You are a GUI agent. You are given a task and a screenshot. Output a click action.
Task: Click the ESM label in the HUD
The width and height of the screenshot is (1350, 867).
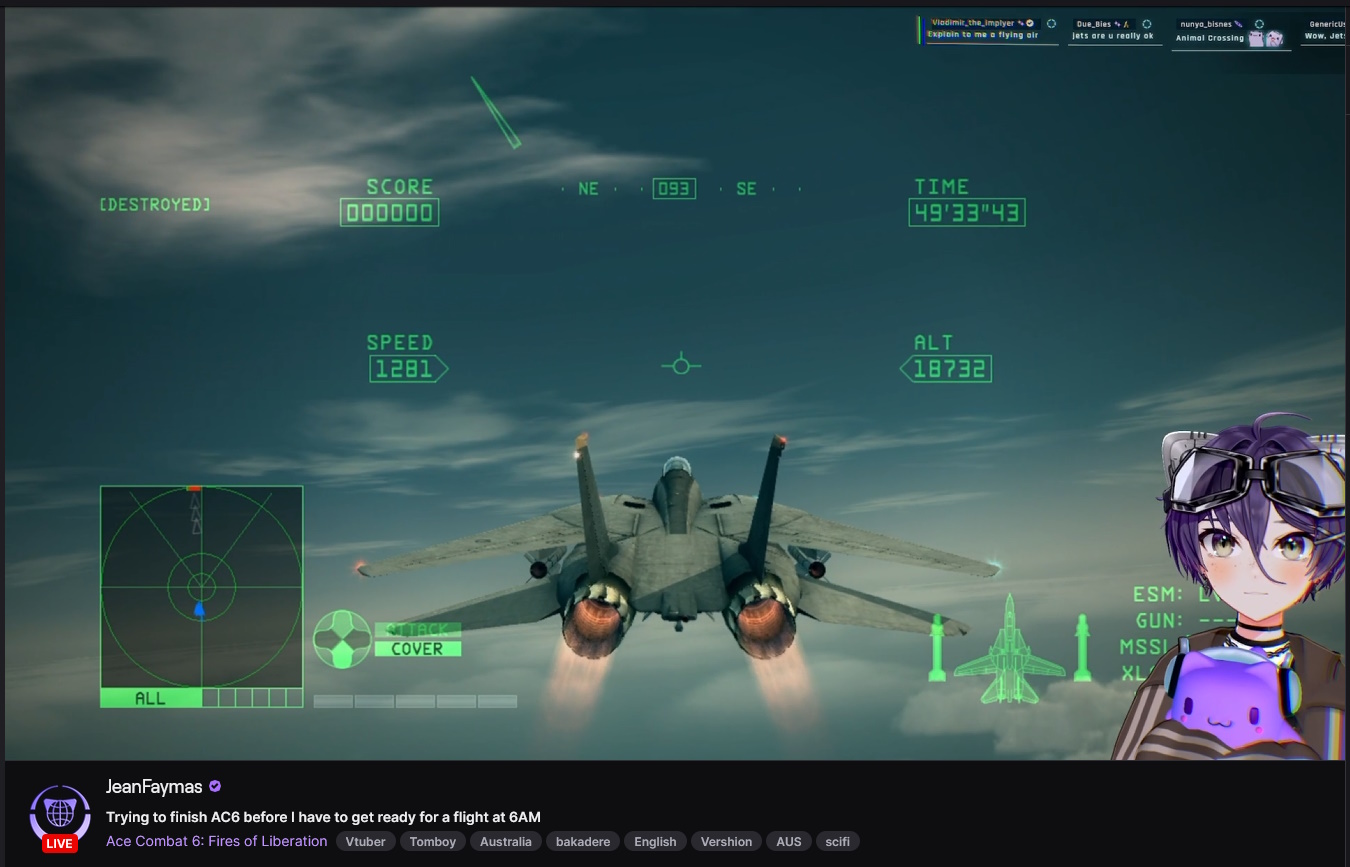pyautogui.click(x=1157, y=595)
